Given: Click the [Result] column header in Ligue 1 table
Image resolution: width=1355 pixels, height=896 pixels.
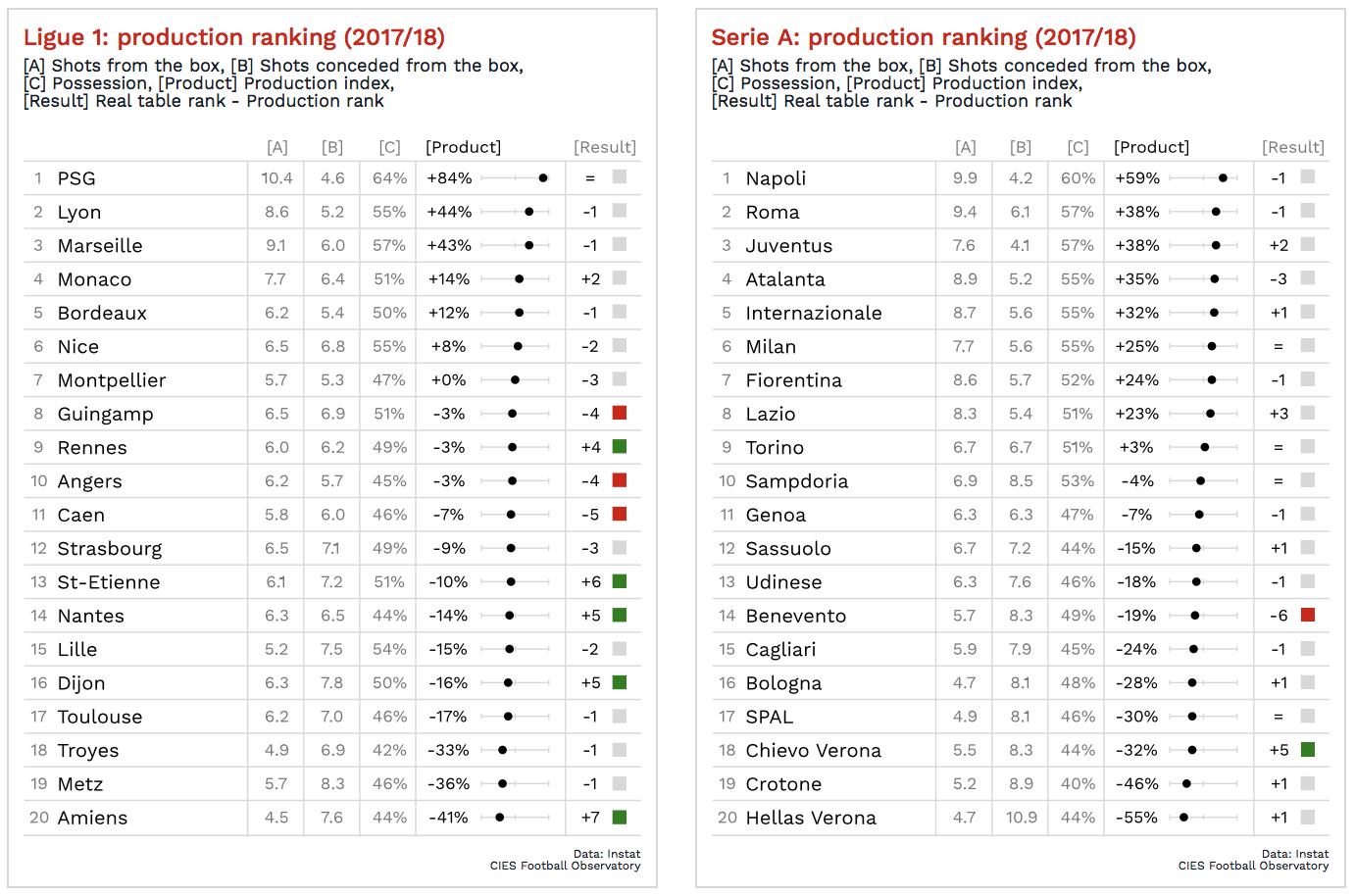Looking at the screenshot, I should [605, 147].
